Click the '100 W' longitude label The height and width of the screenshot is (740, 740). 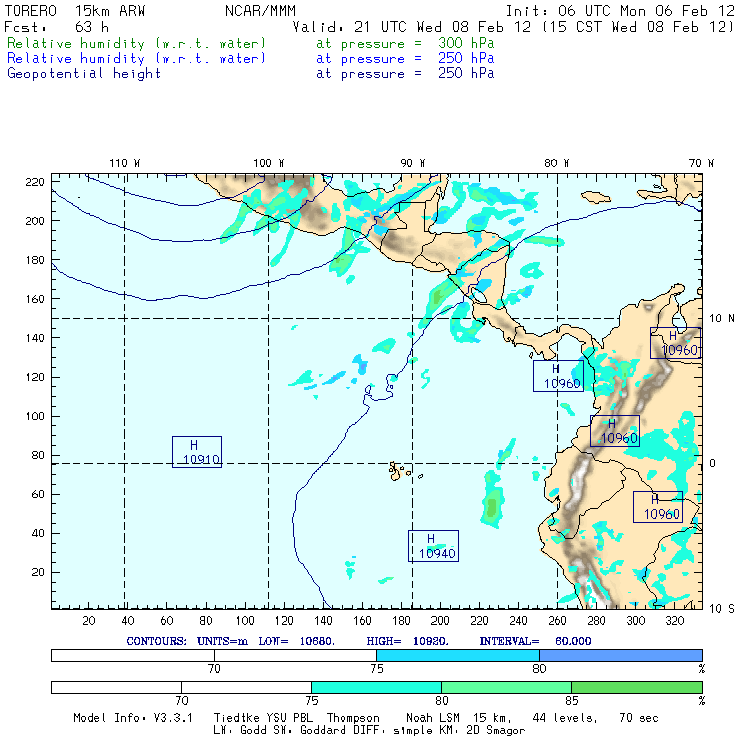coord(269,163)
